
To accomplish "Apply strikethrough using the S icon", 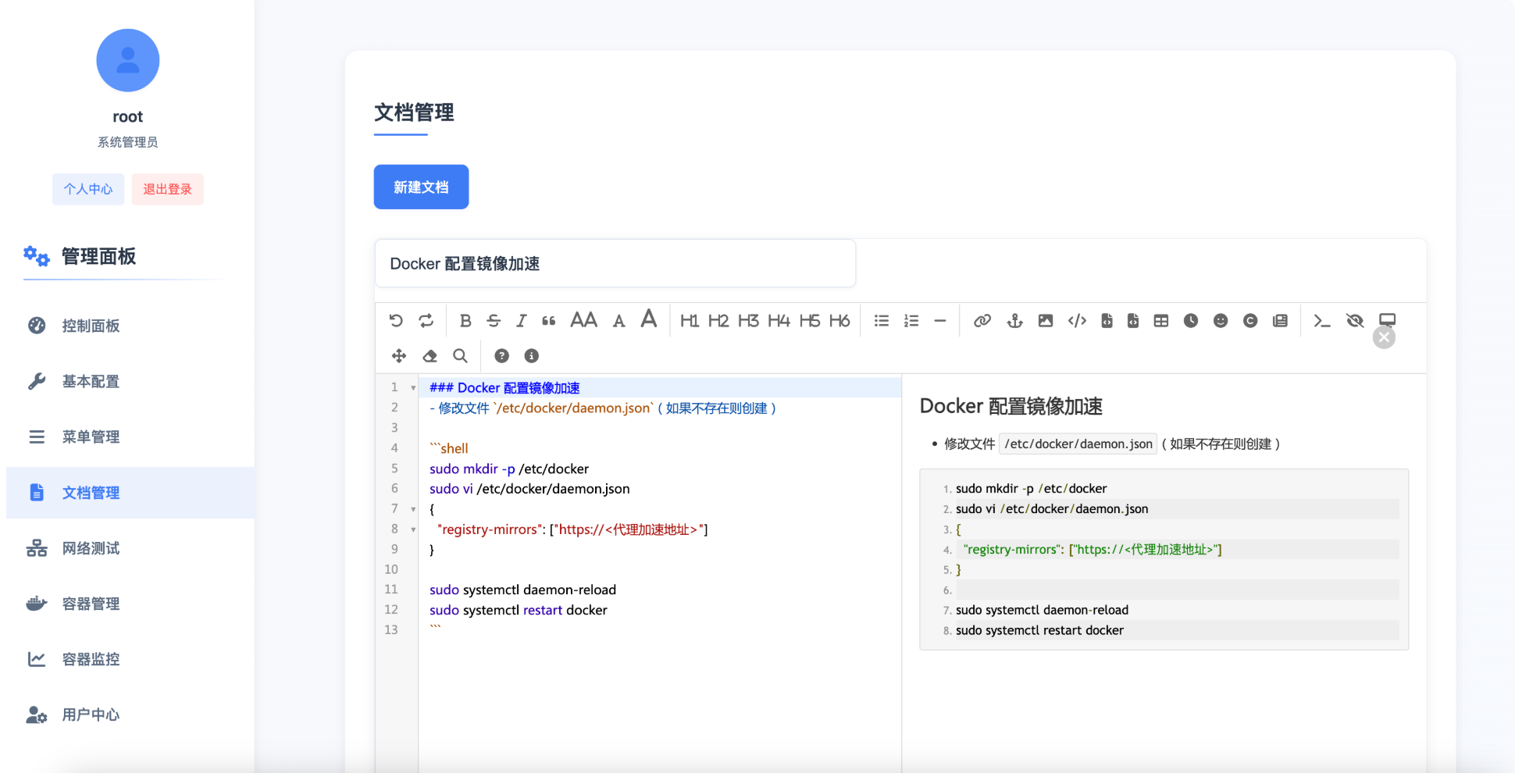I will [x=494, y=320].
